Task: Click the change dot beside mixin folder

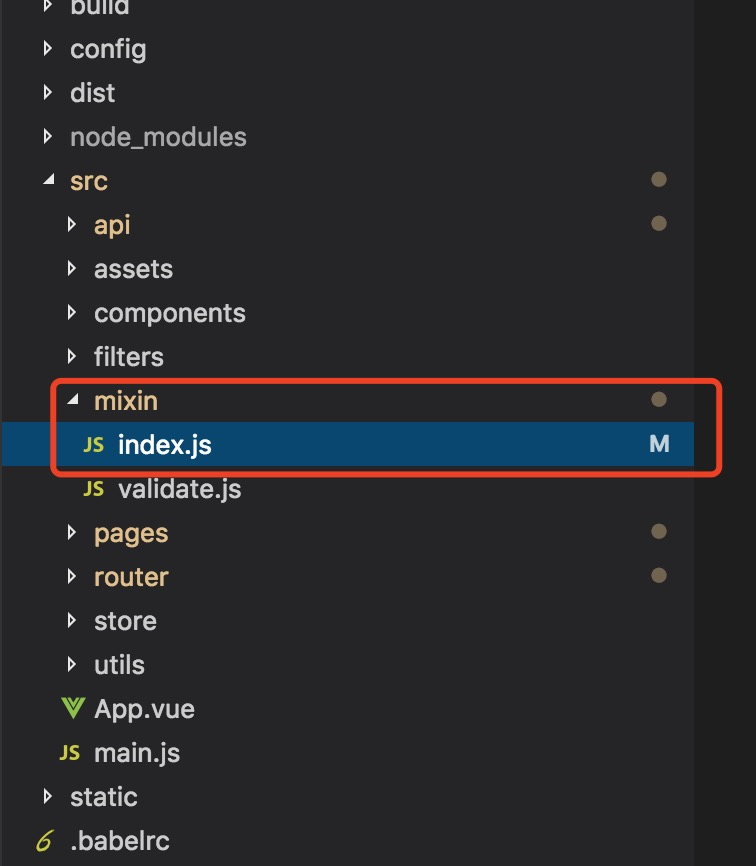Action: (x=658, y=400)
